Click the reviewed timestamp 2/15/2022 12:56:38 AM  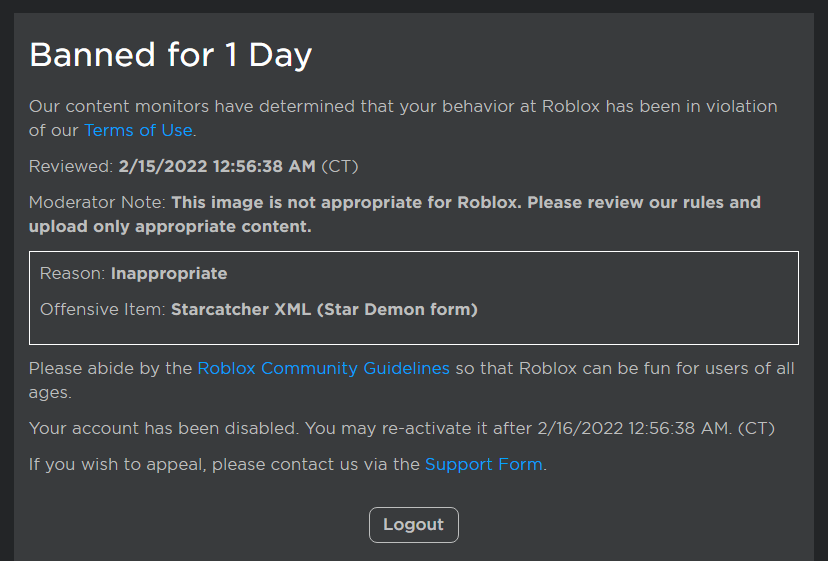pos(217,167)
